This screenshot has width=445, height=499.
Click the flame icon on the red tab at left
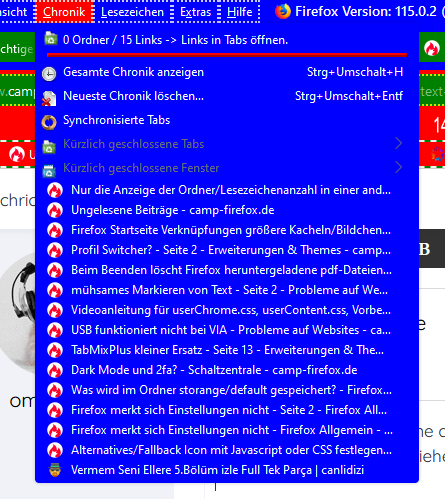coord(17,154)
